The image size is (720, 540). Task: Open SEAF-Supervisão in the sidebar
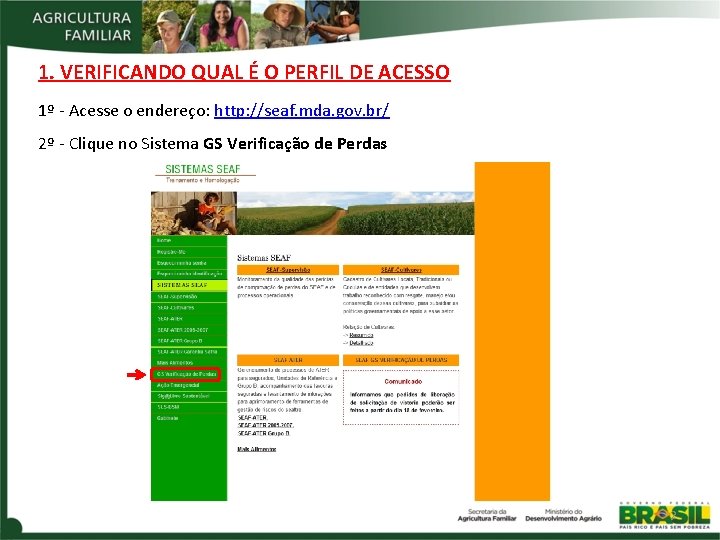click(x=177, y=297)
